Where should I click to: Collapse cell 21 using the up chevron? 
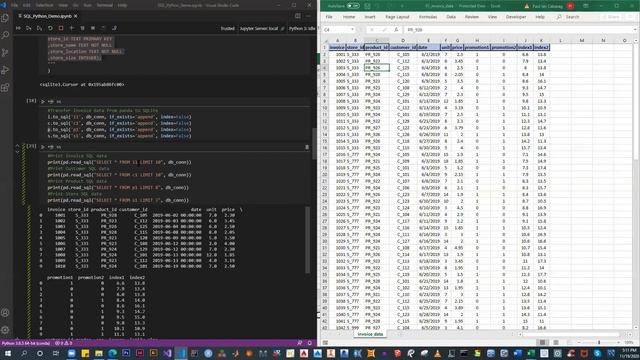pyautogui.click(x=17, y=146)
